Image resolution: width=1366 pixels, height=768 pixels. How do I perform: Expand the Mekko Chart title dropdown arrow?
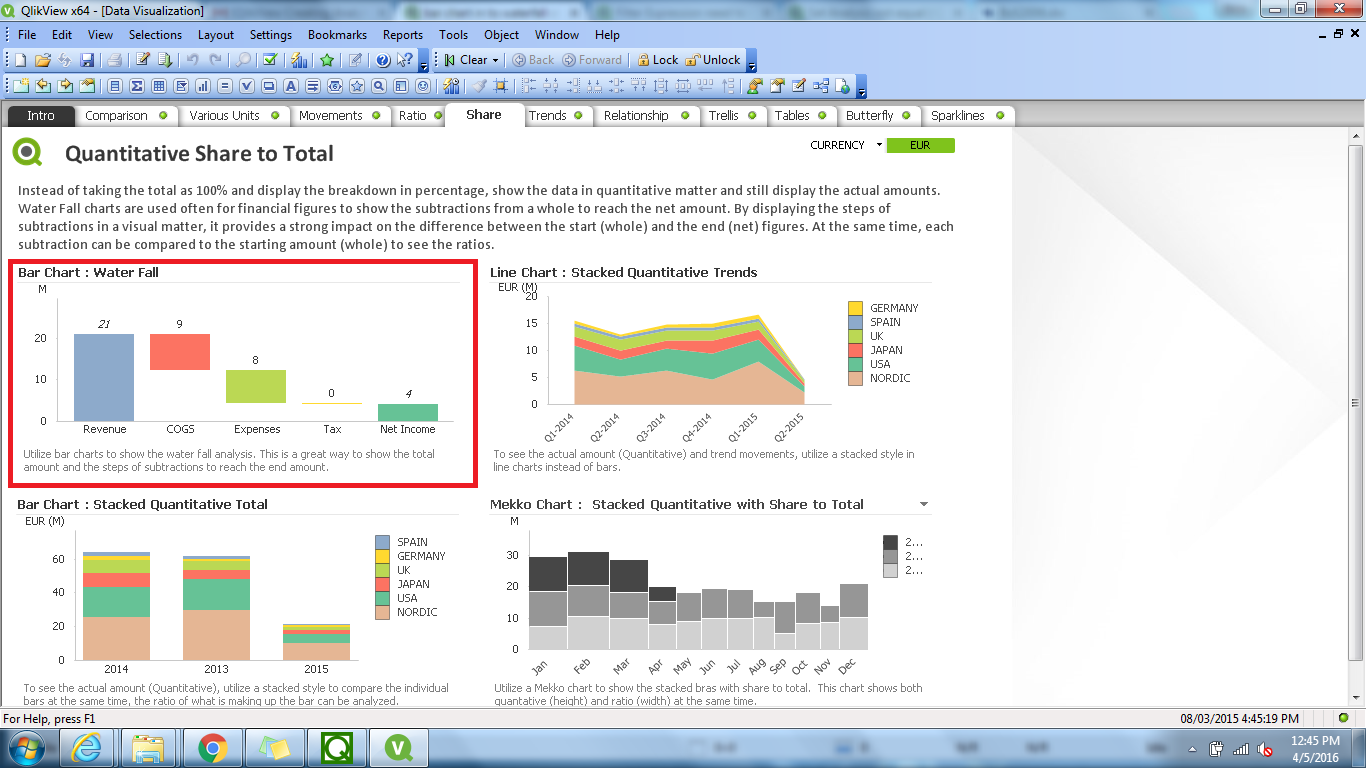[924, 504]
